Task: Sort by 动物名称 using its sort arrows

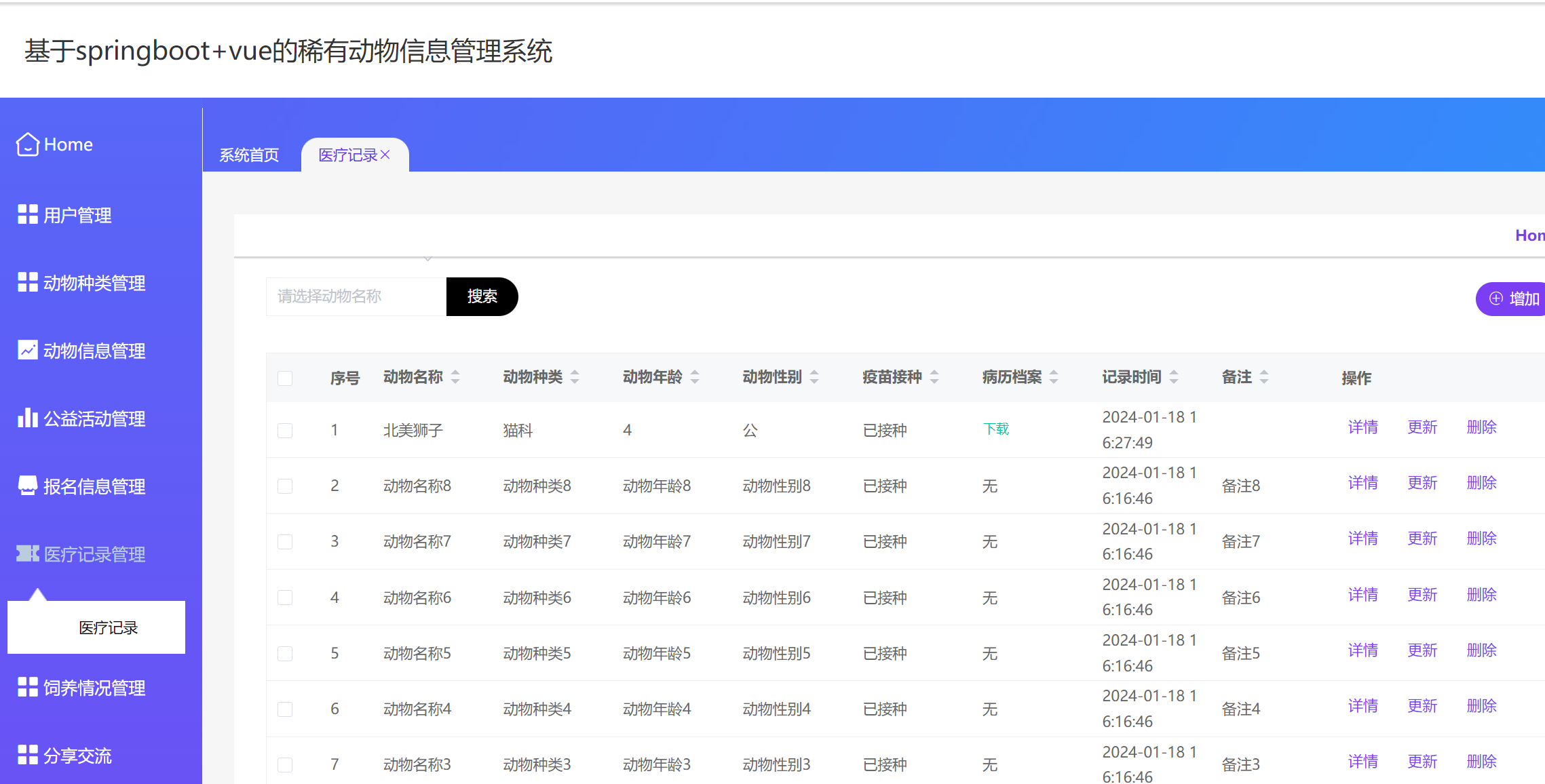Action: pyautogui.click(x=455, y=377)
